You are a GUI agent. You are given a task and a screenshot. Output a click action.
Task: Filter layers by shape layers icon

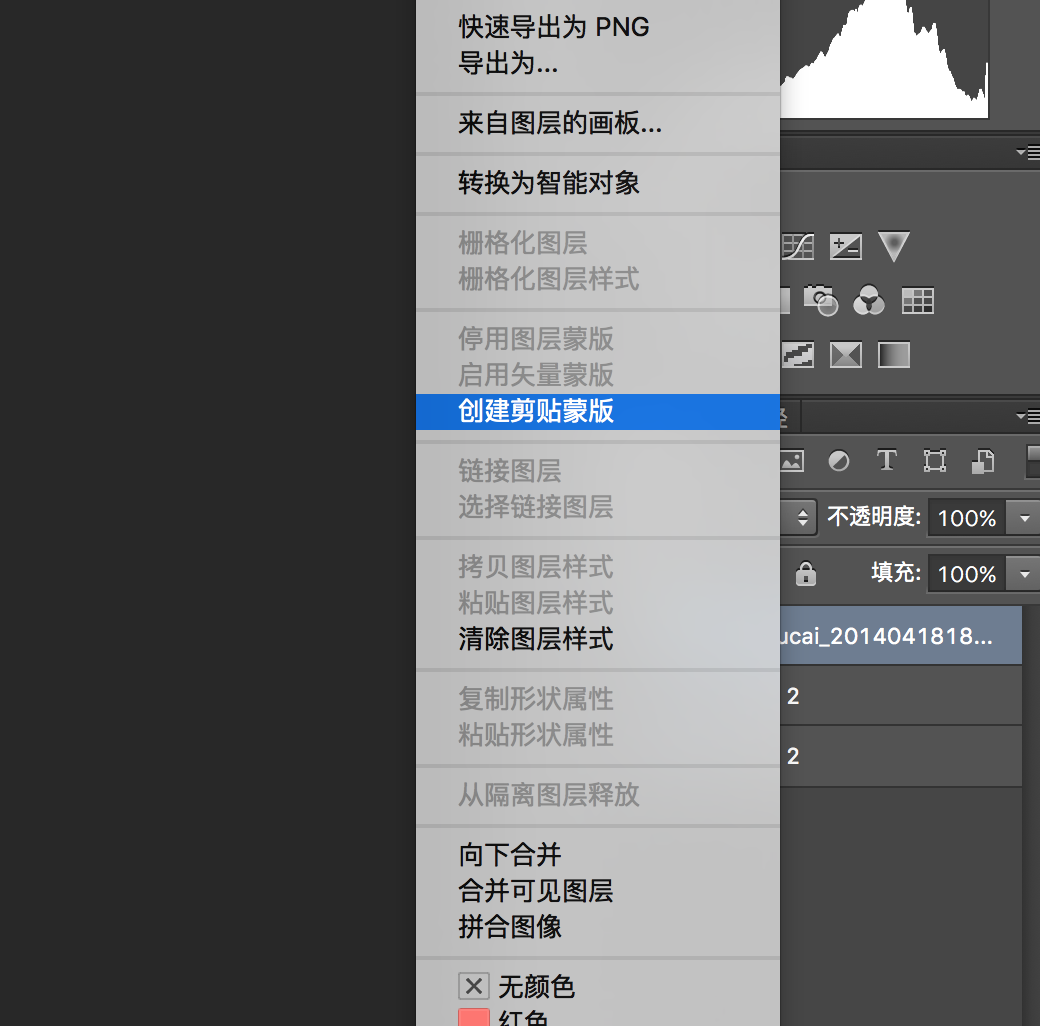pyautogui.click(x=935, y=460)
